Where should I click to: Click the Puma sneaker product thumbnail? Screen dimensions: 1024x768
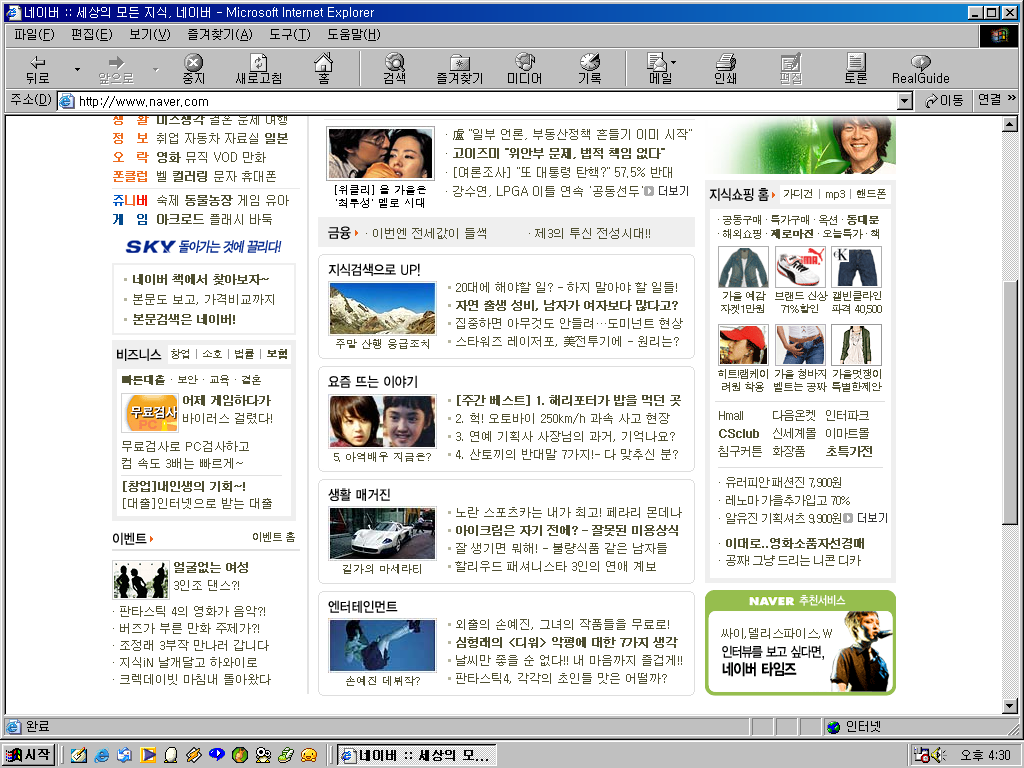[800, 266]
